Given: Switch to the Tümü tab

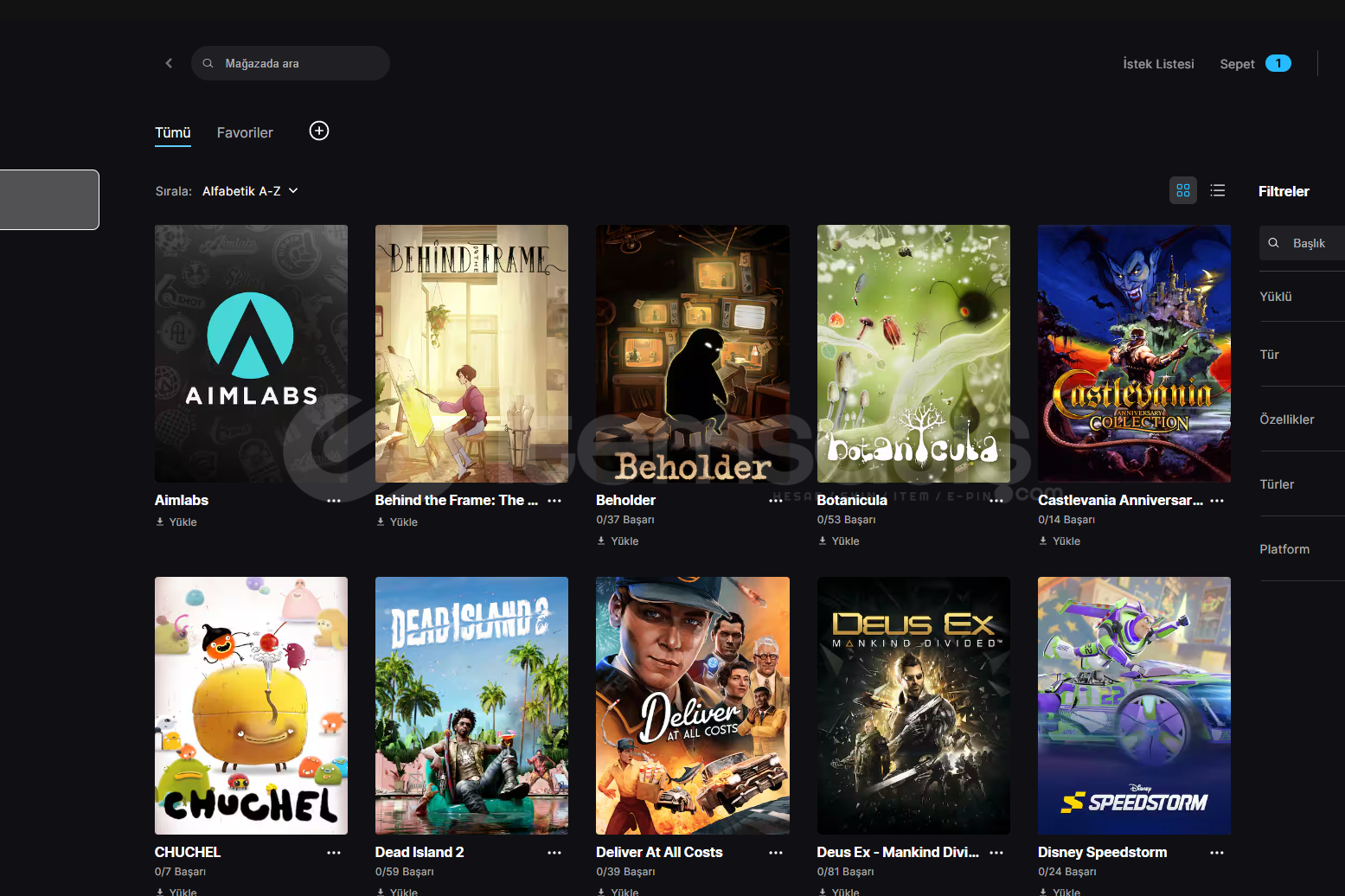Looking at the screenshot, I should 173,132.
